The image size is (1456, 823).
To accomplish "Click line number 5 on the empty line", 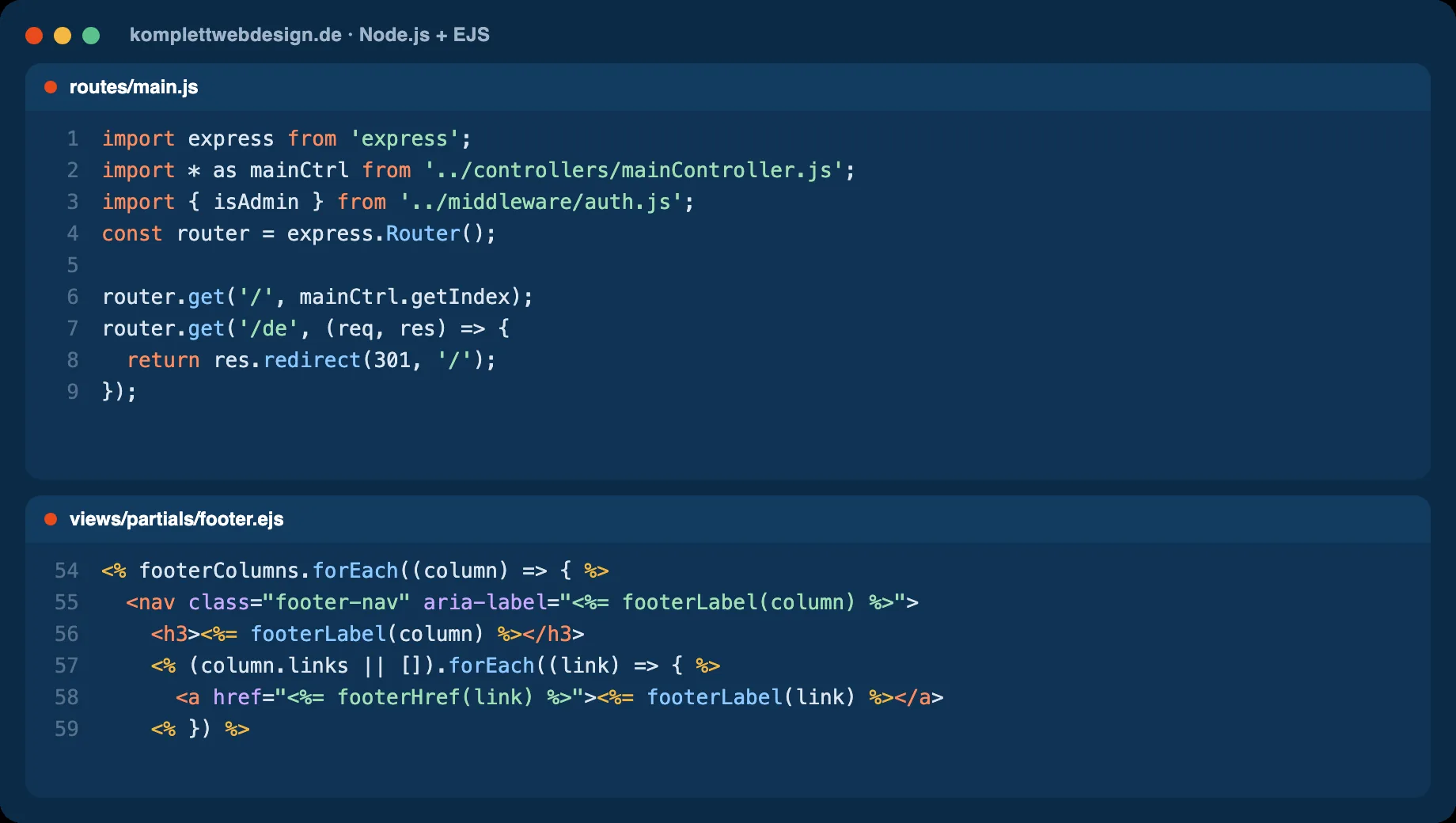I will 73,265.
